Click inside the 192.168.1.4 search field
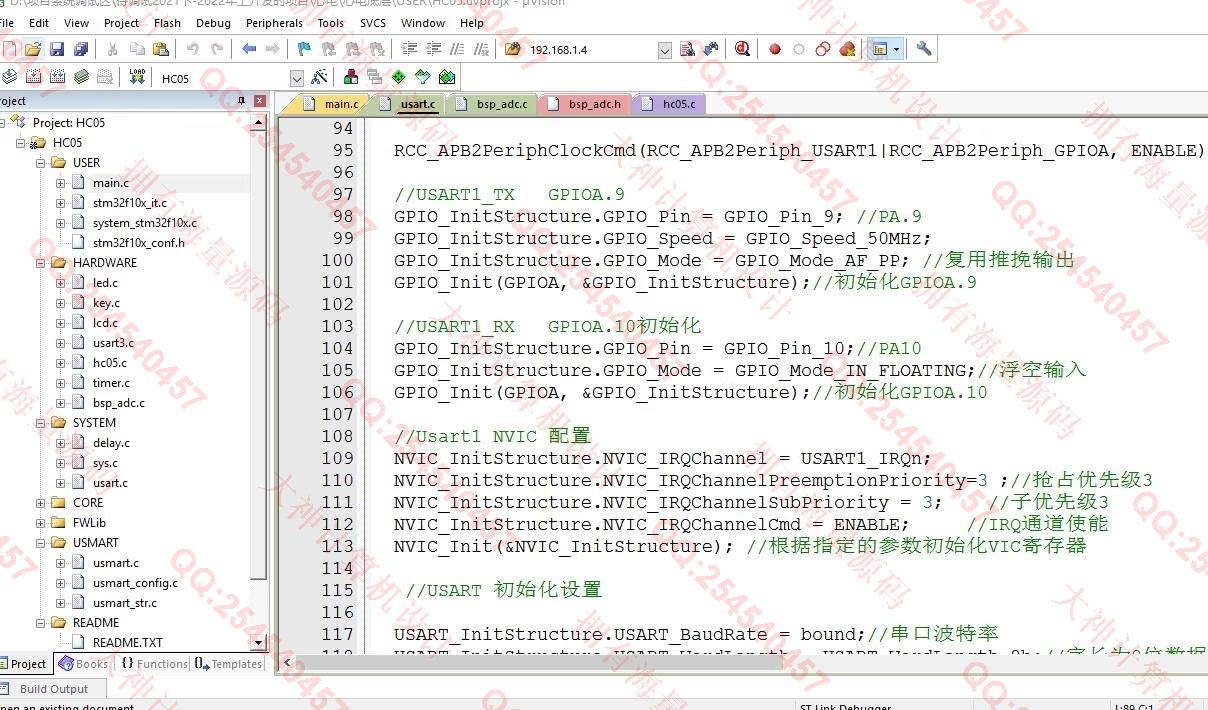 point(590,50)
